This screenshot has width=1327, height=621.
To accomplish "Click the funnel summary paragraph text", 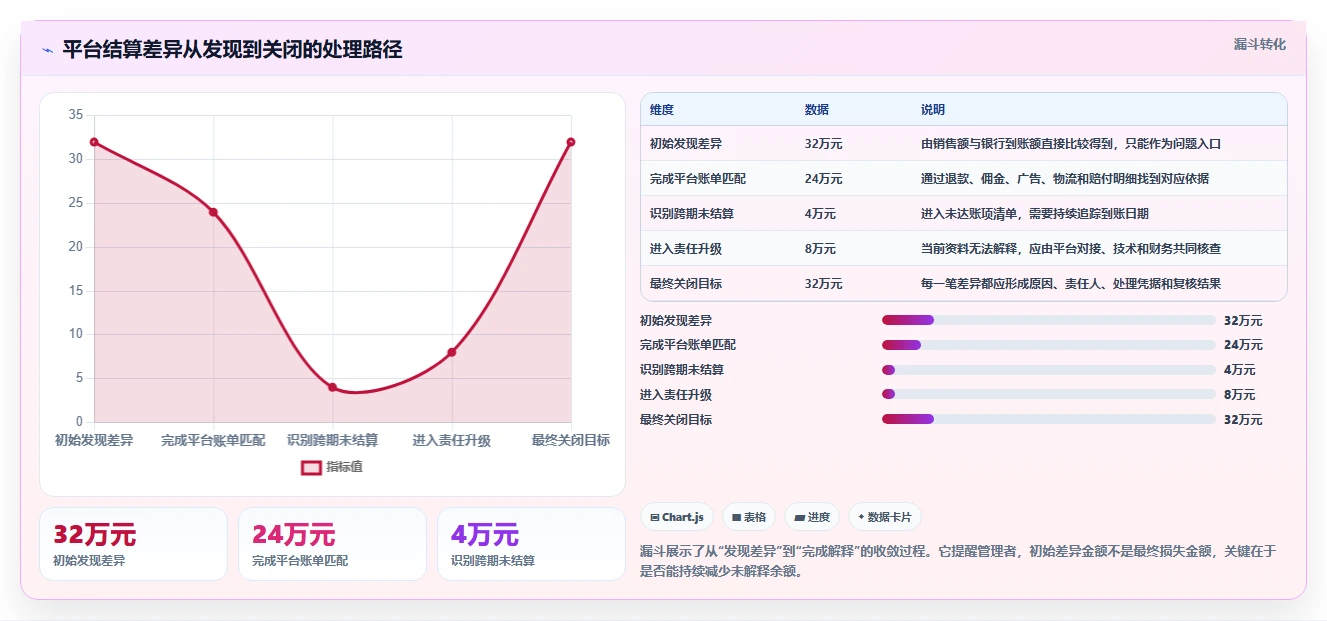I will click(x=957, y=562).
